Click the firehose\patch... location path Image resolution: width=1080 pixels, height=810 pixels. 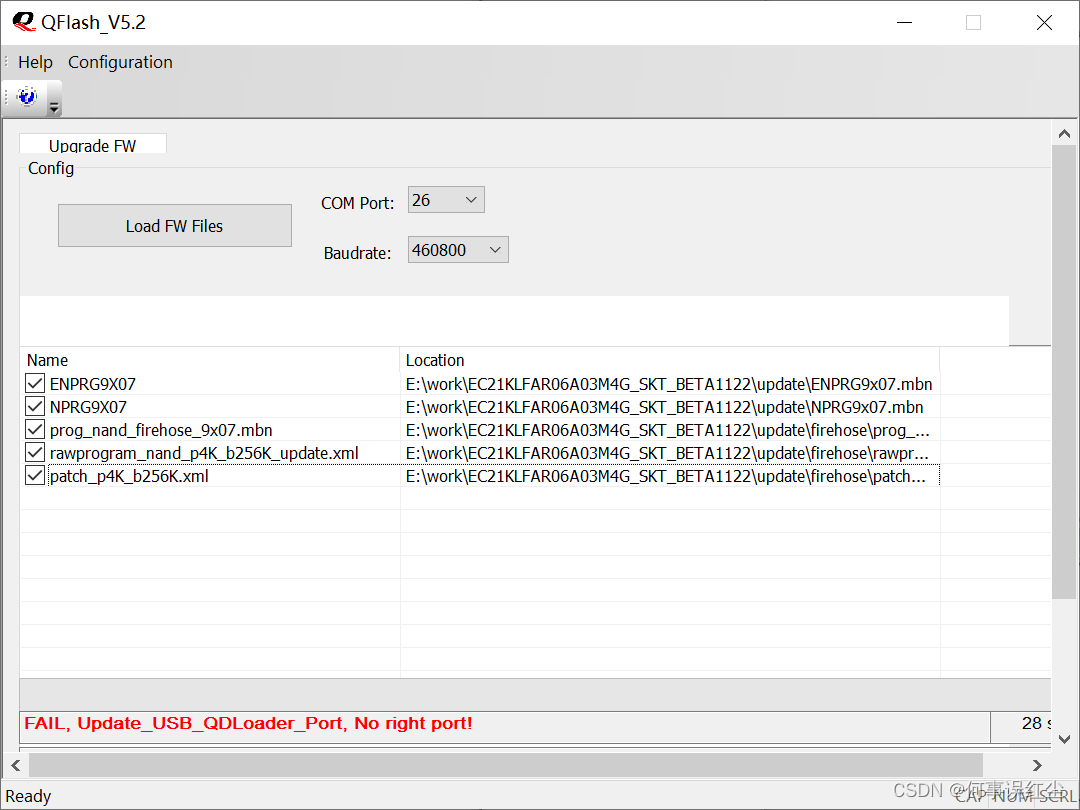click(665, 477)
